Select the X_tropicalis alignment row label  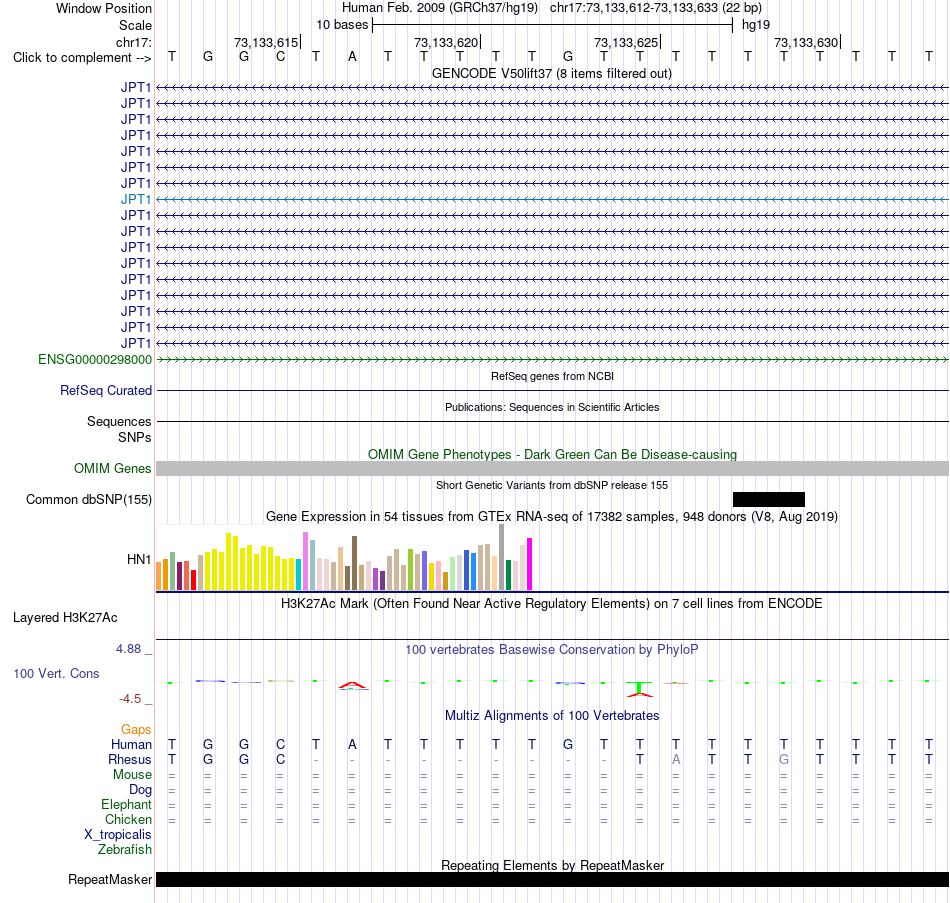(x=118, y=835)
